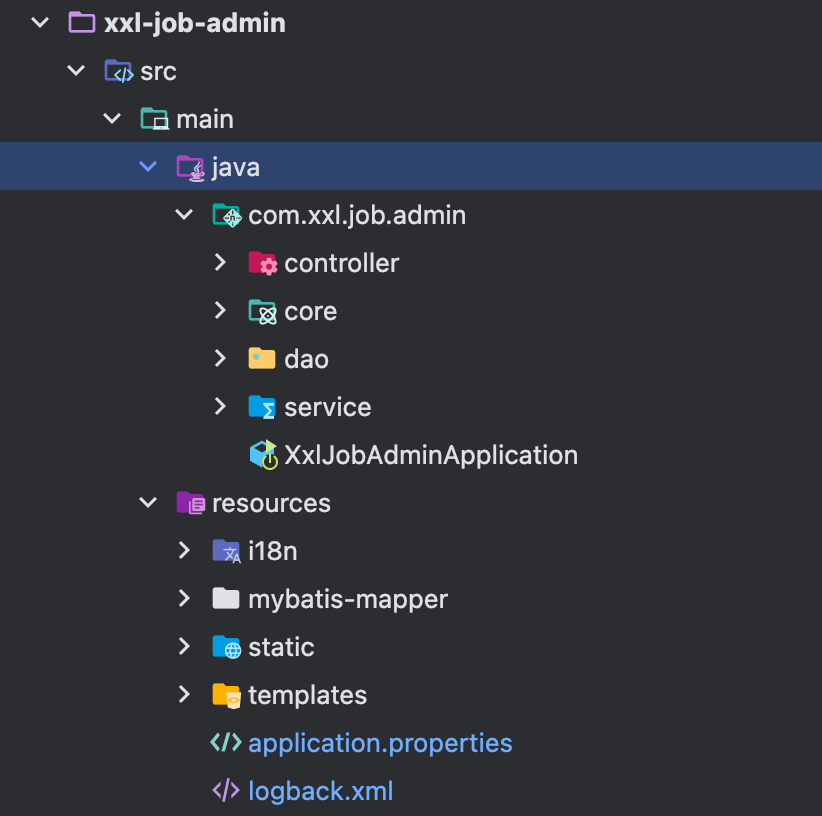Click the yellow dao folder icon
Viewport: 822px width, 816px height.
tap(260, 359)
